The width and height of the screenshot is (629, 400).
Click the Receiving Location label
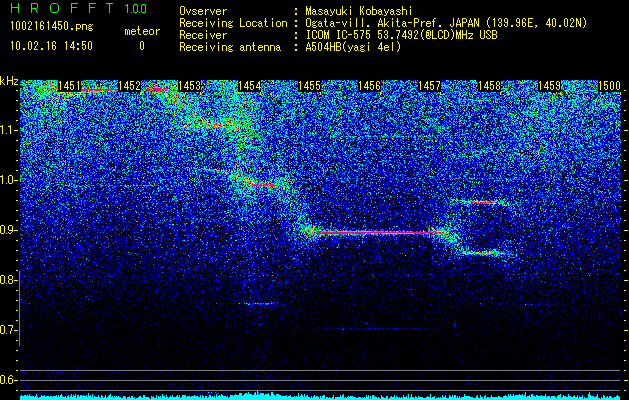(x=233, y=23)
